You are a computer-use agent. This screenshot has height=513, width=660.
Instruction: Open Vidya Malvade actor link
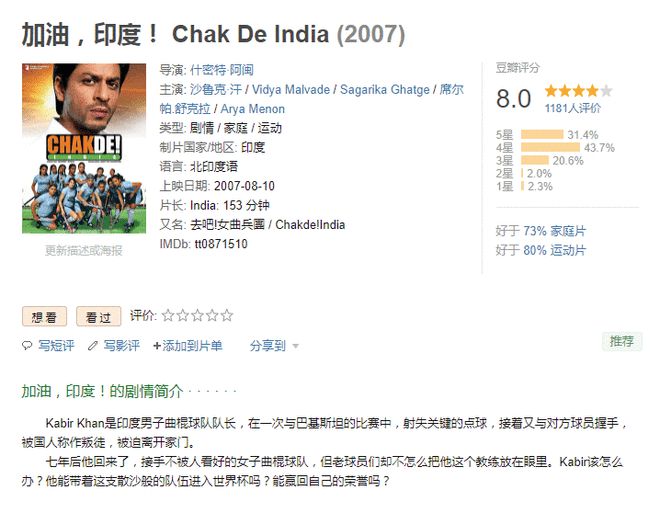(291, 89)
